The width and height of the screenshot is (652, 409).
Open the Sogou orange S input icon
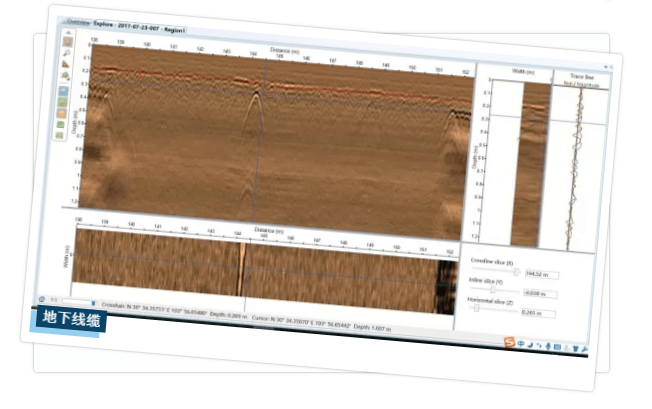(509, 344)
